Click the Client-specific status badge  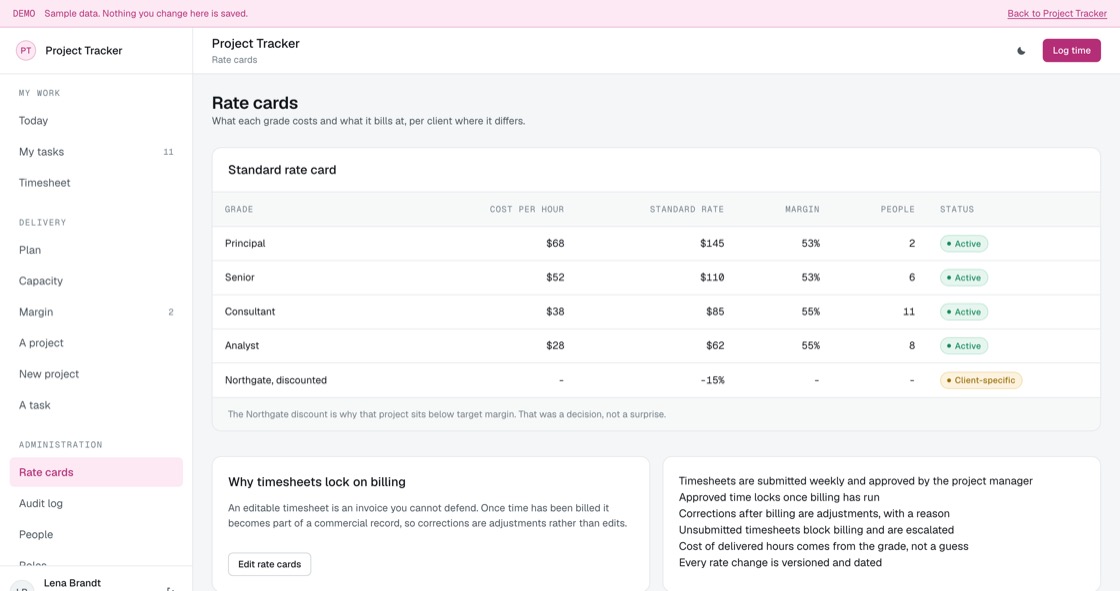click(x=981, y=380)
